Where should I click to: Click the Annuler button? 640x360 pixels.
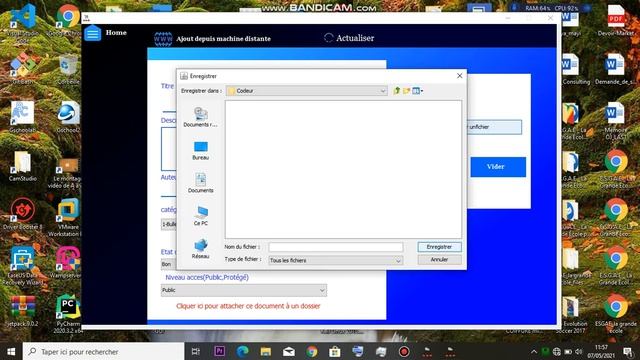point(439,260)
